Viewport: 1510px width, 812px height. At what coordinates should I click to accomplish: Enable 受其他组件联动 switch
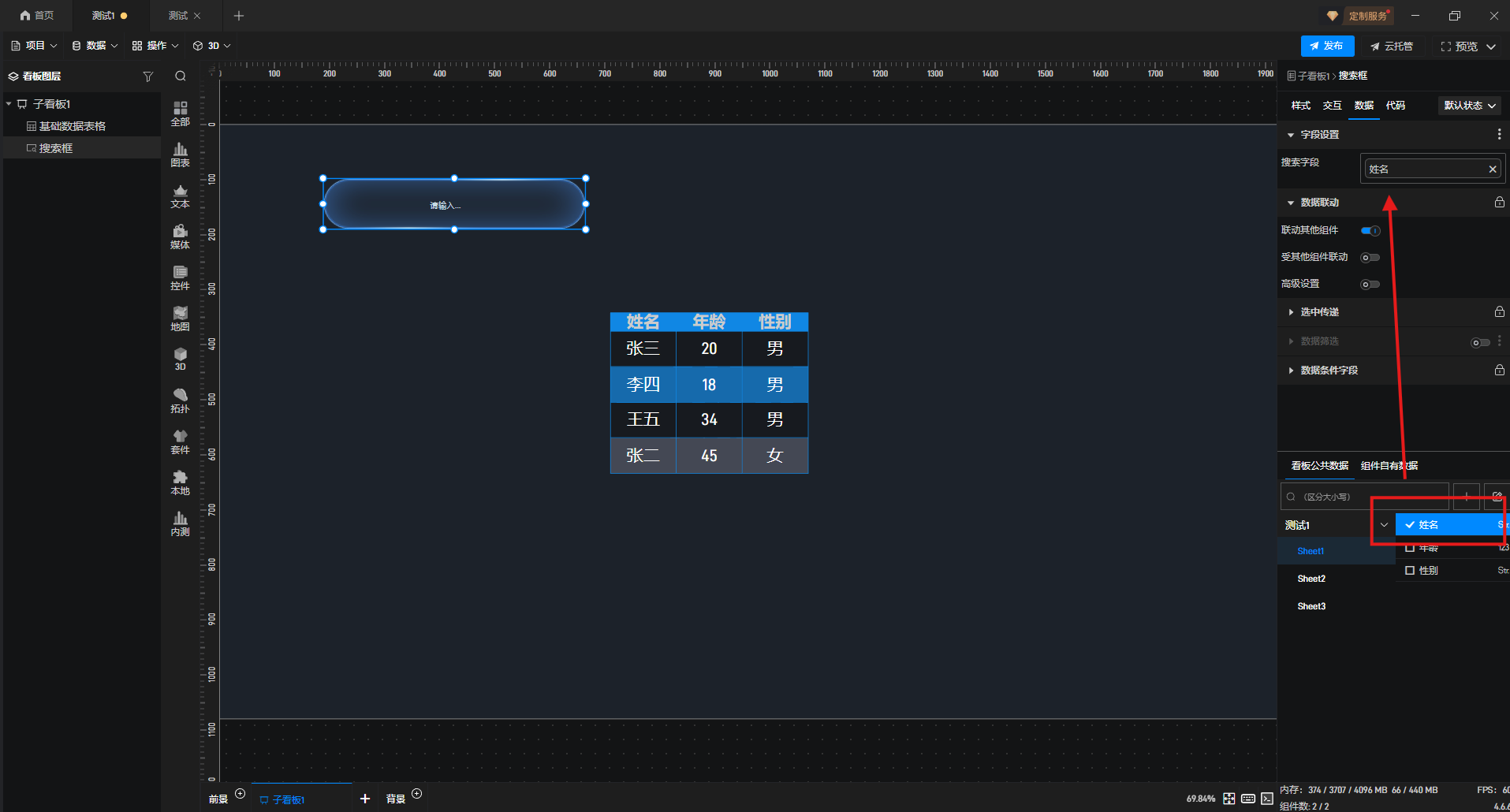point(1370,258)
